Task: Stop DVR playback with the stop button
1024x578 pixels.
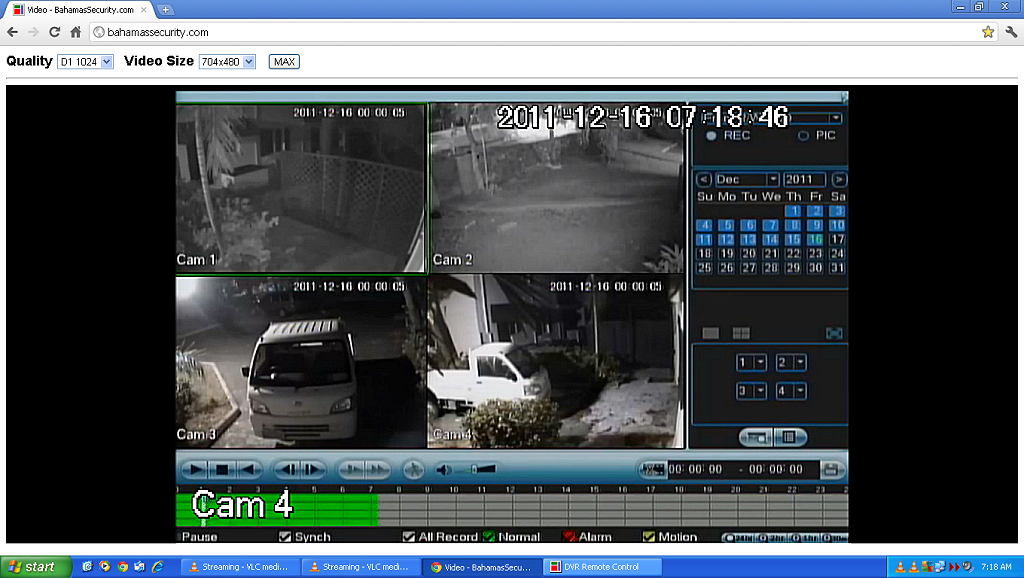Action: (222, 469)
